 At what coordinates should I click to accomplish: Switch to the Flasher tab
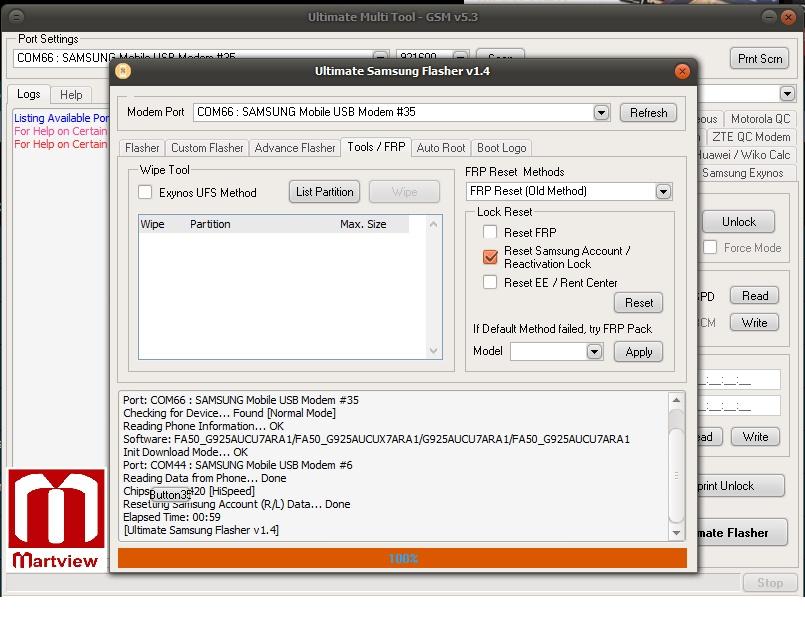click(142, 148)
